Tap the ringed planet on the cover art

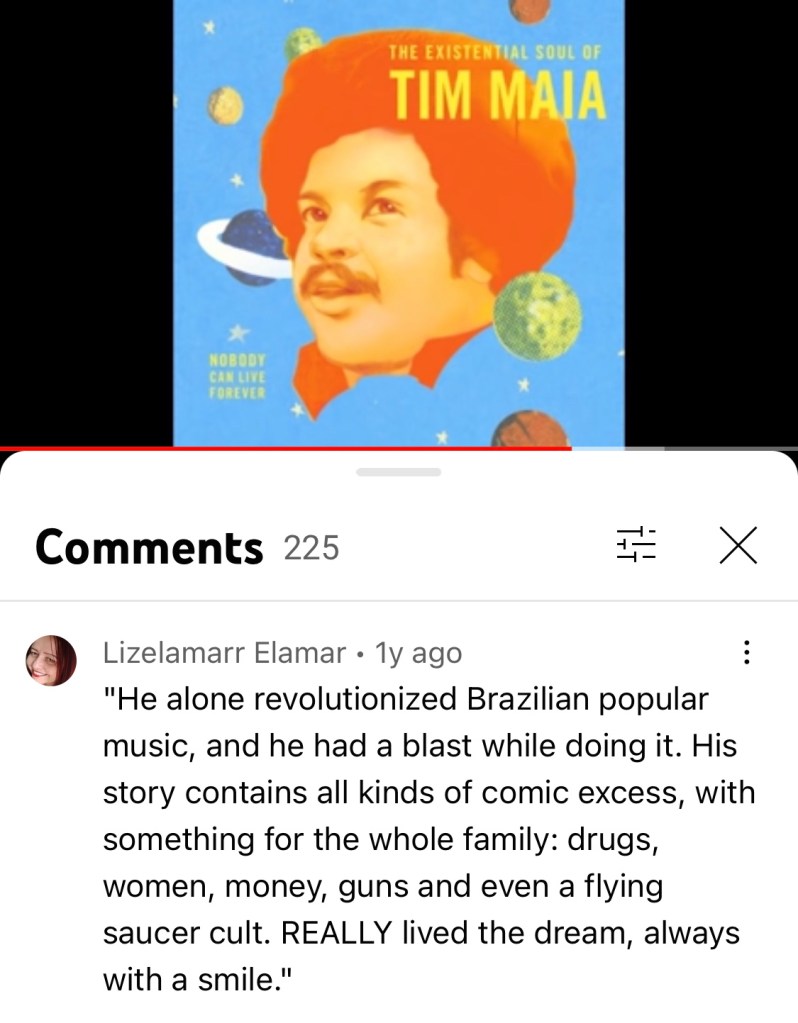(245, 249)
